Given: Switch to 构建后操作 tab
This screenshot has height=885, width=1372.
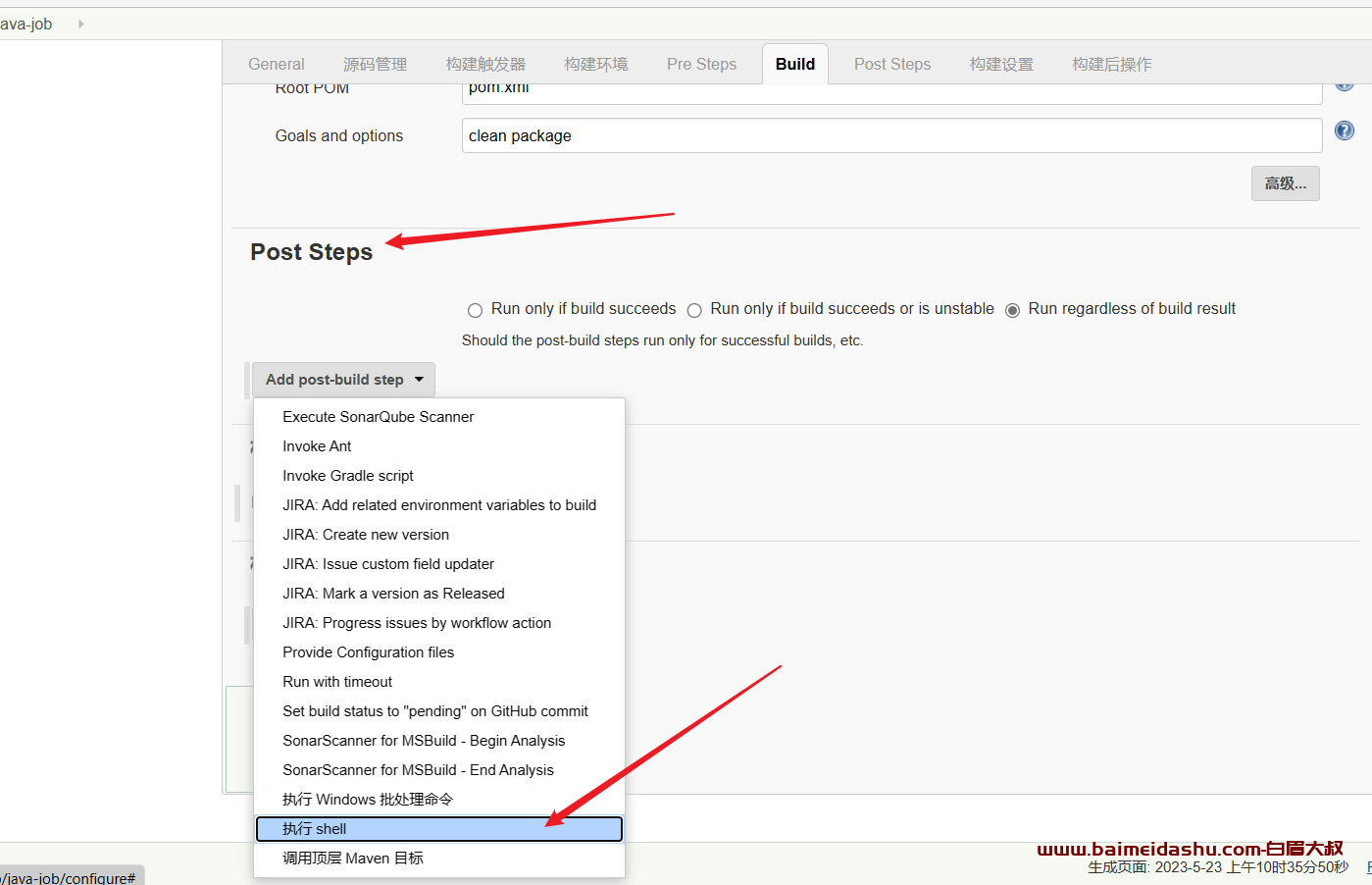Looking at the screenshot, I should [1112, 64].
